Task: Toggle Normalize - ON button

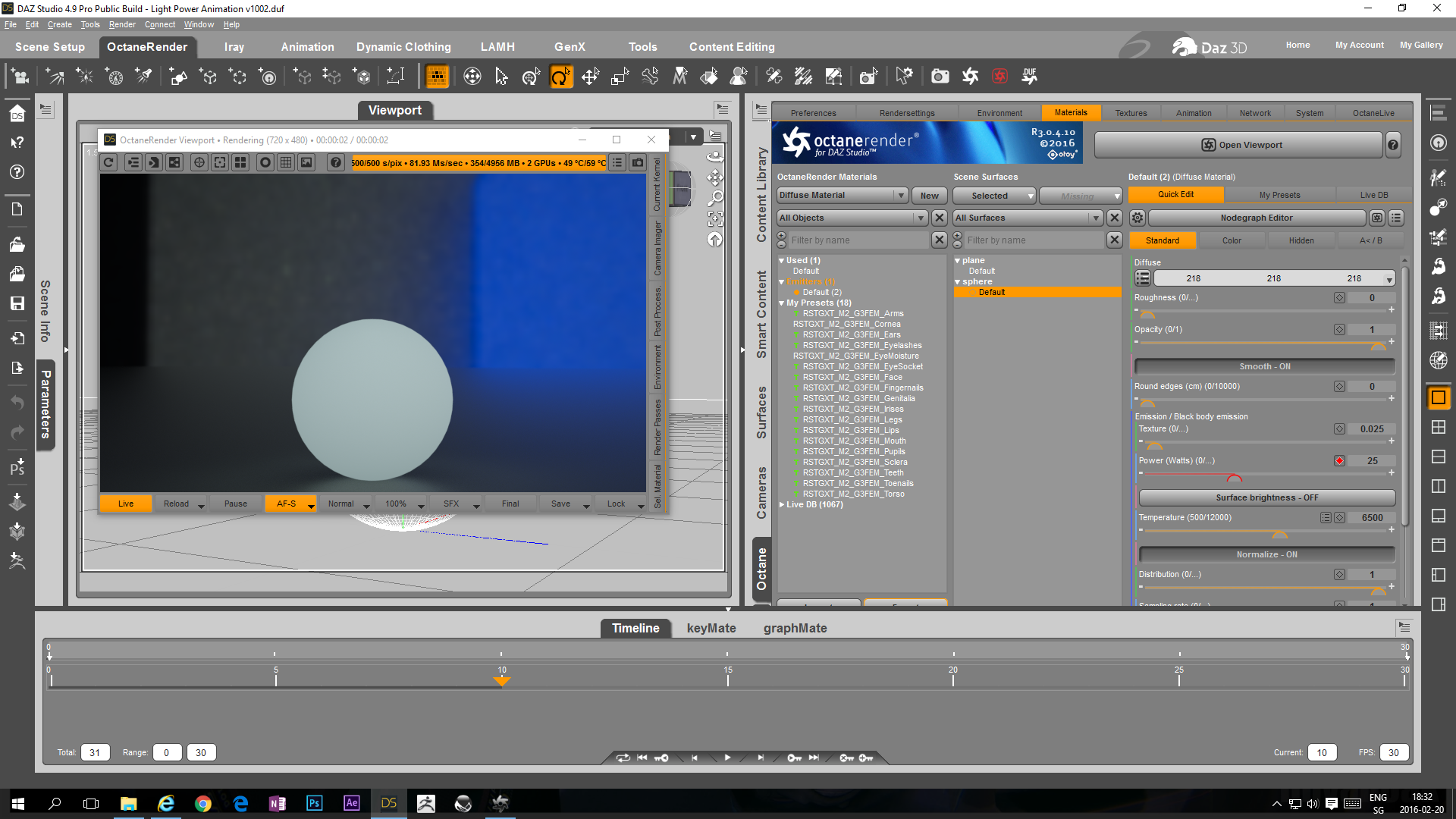Action: coord(1266,554)
